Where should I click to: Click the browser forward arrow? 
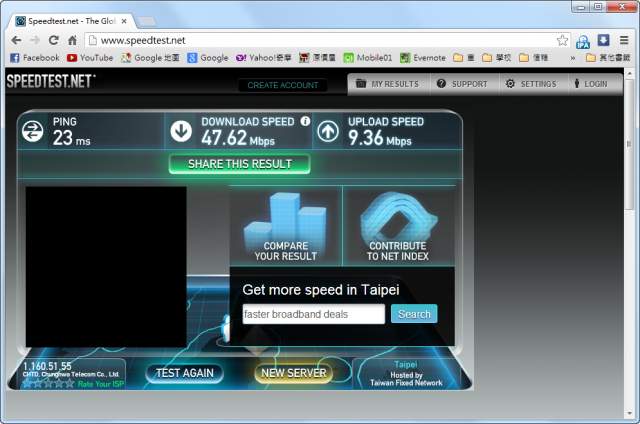pos(35,40)
